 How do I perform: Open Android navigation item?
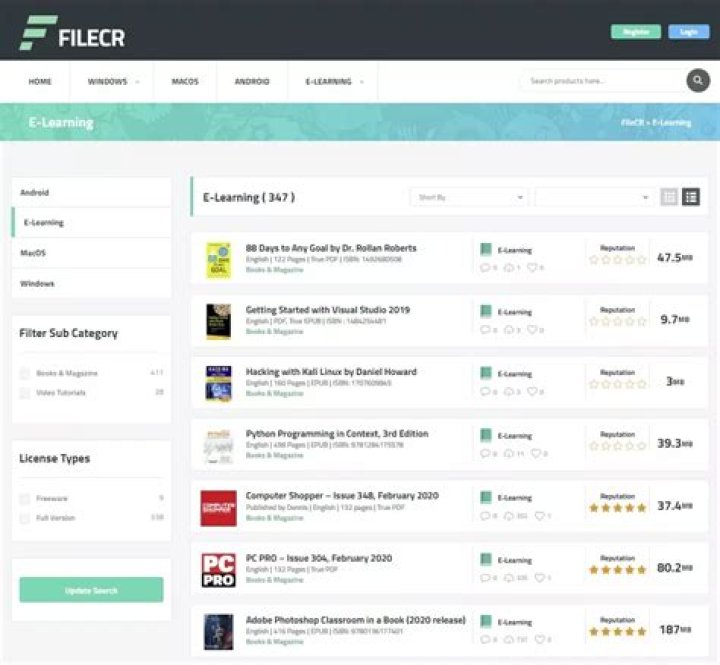pyautogui.click(x=252, y=82)
